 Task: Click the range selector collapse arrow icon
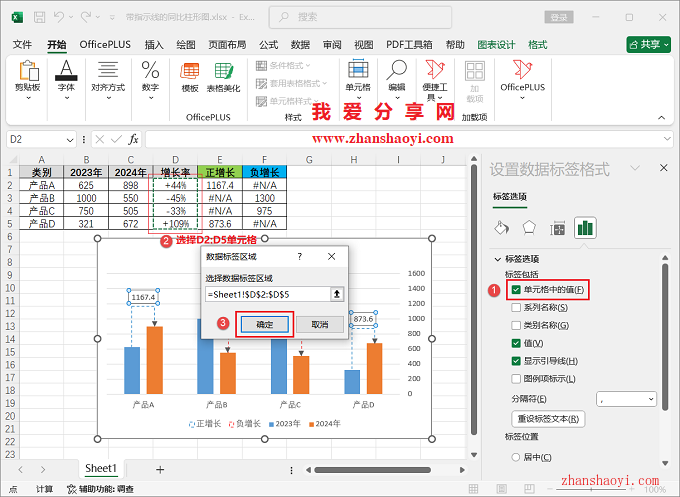point(338,294)
